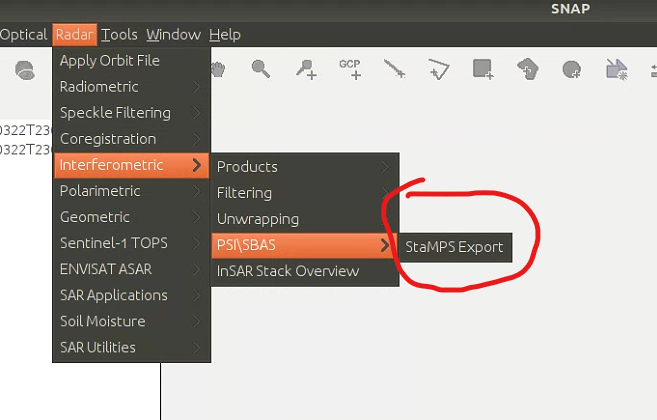Select the panning hand tool
657x420 pixels.
218,69
